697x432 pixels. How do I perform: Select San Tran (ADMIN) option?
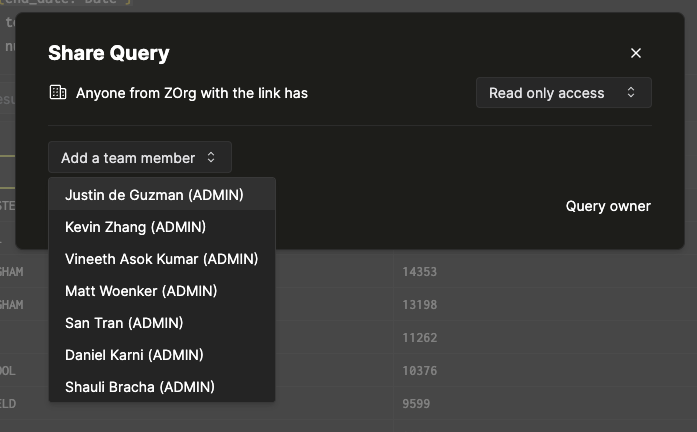pos(124,323)
